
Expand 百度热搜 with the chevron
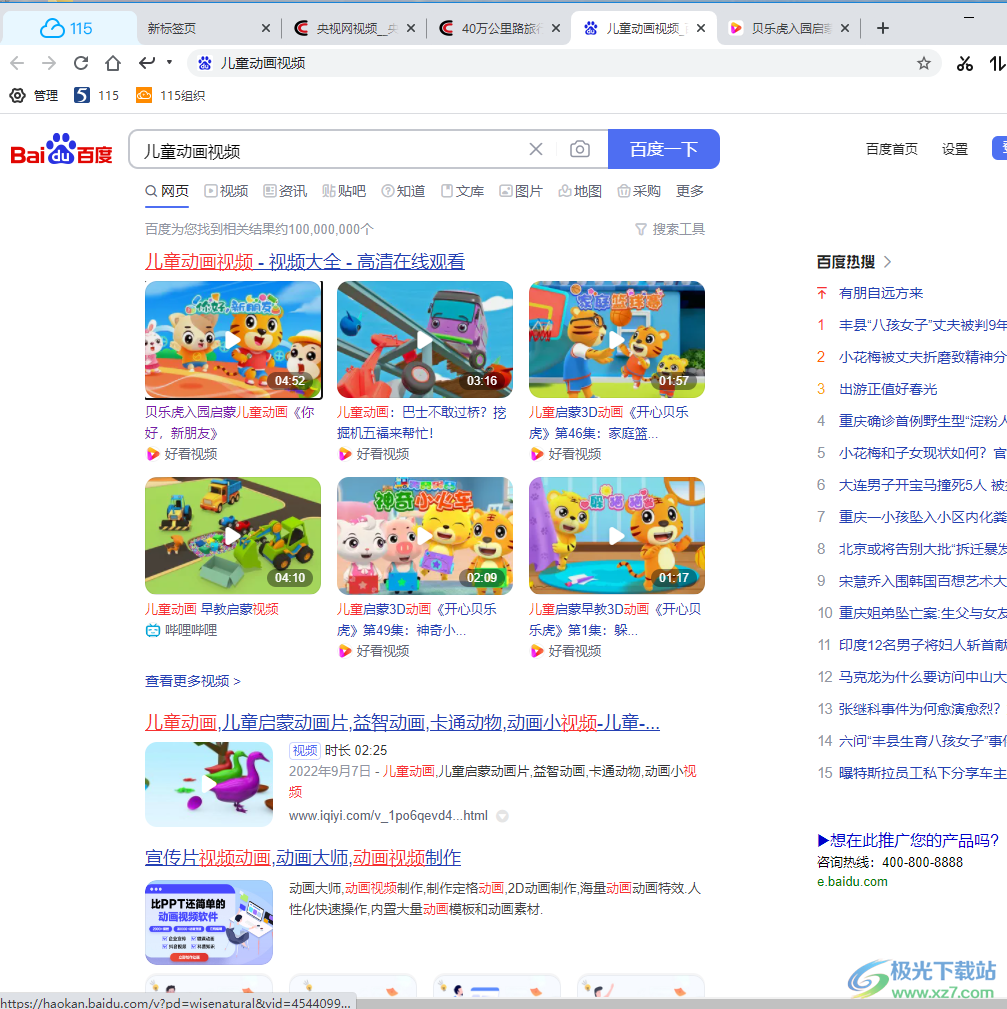(888, 262)
